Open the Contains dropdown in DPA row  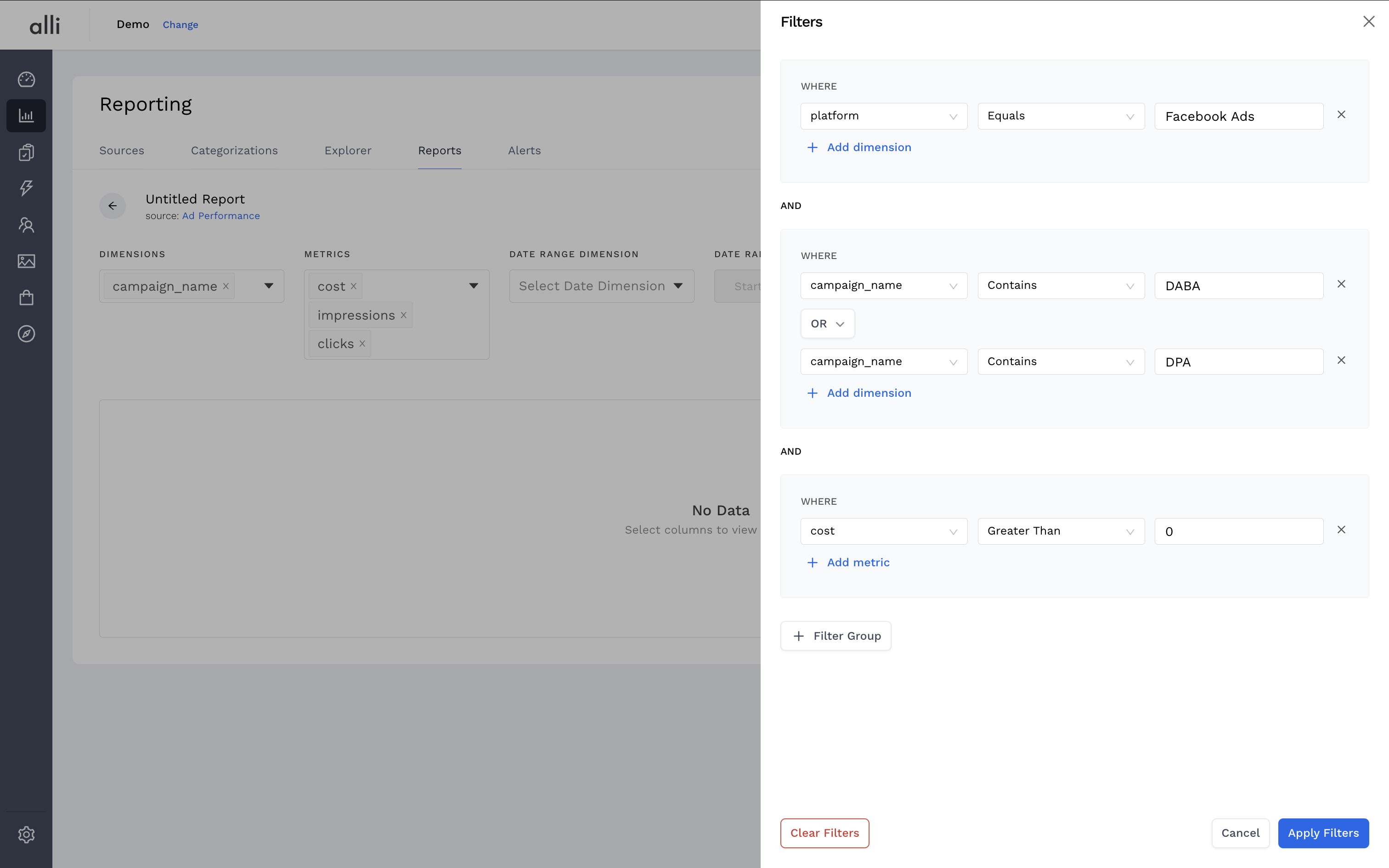(x=1061, y=362)
